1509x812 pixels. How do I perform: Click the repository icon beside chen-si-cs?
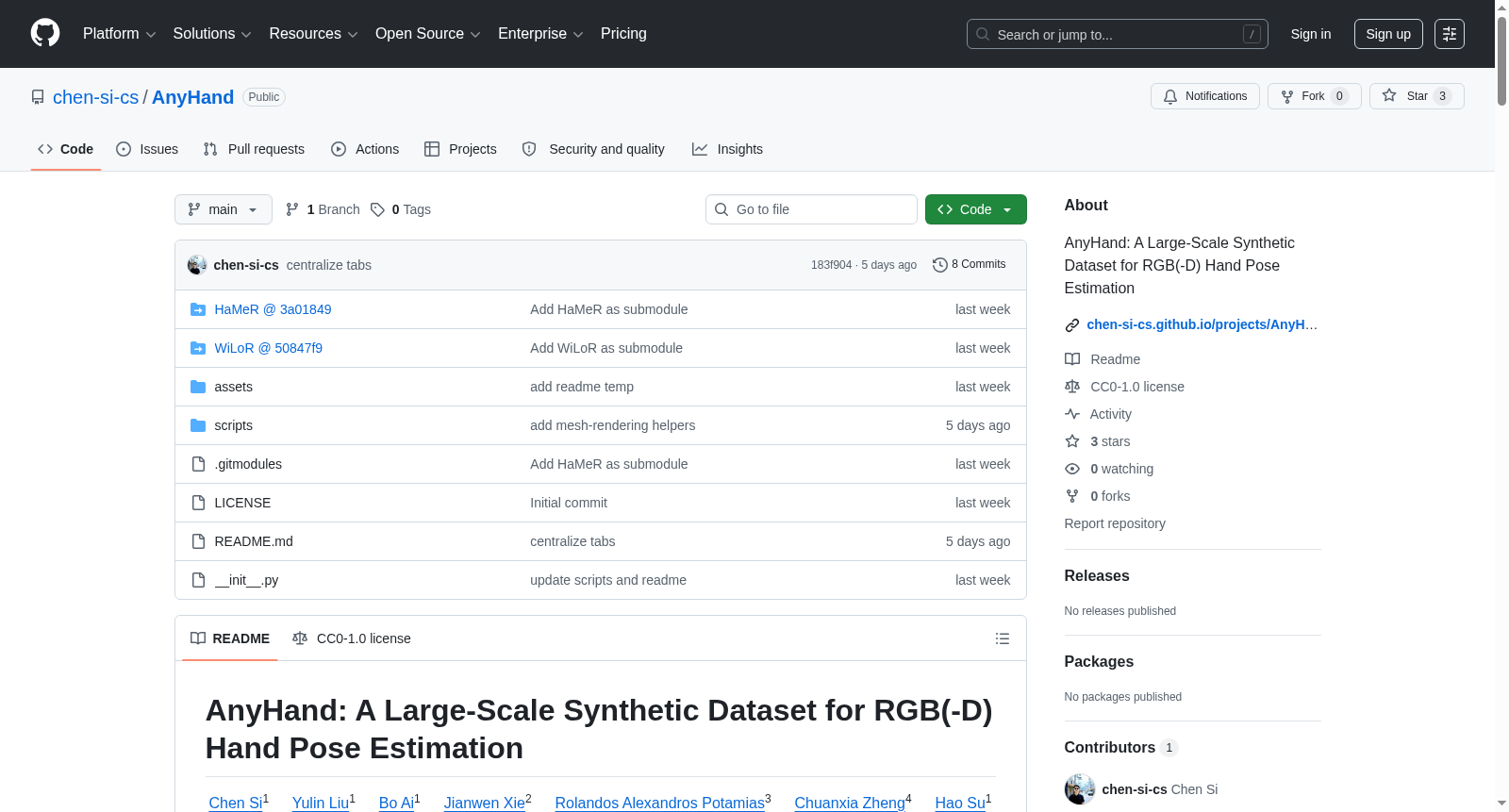[x=38, y=97]
